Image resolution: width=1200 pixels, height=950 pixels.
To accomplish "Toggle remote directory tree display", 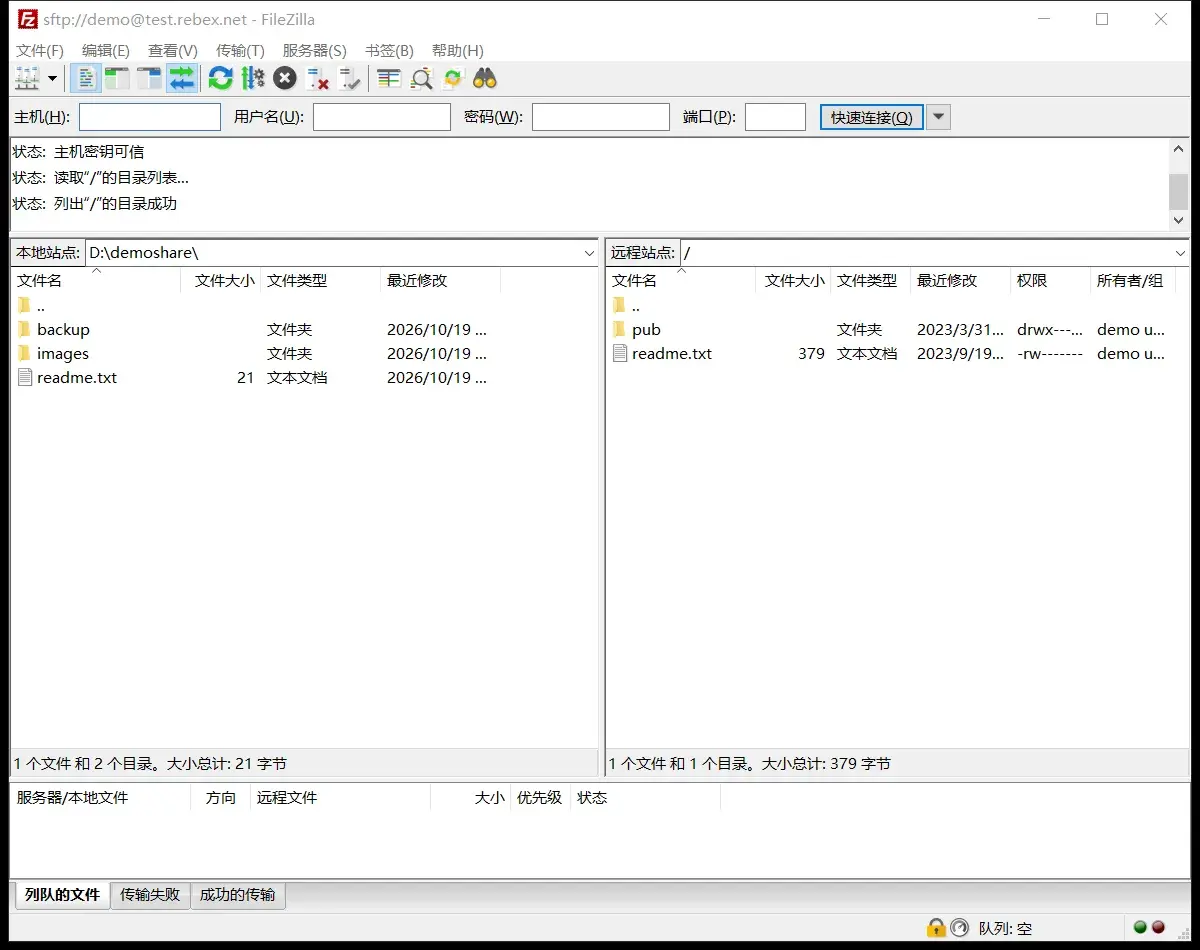I will click(x=149, y=78).
